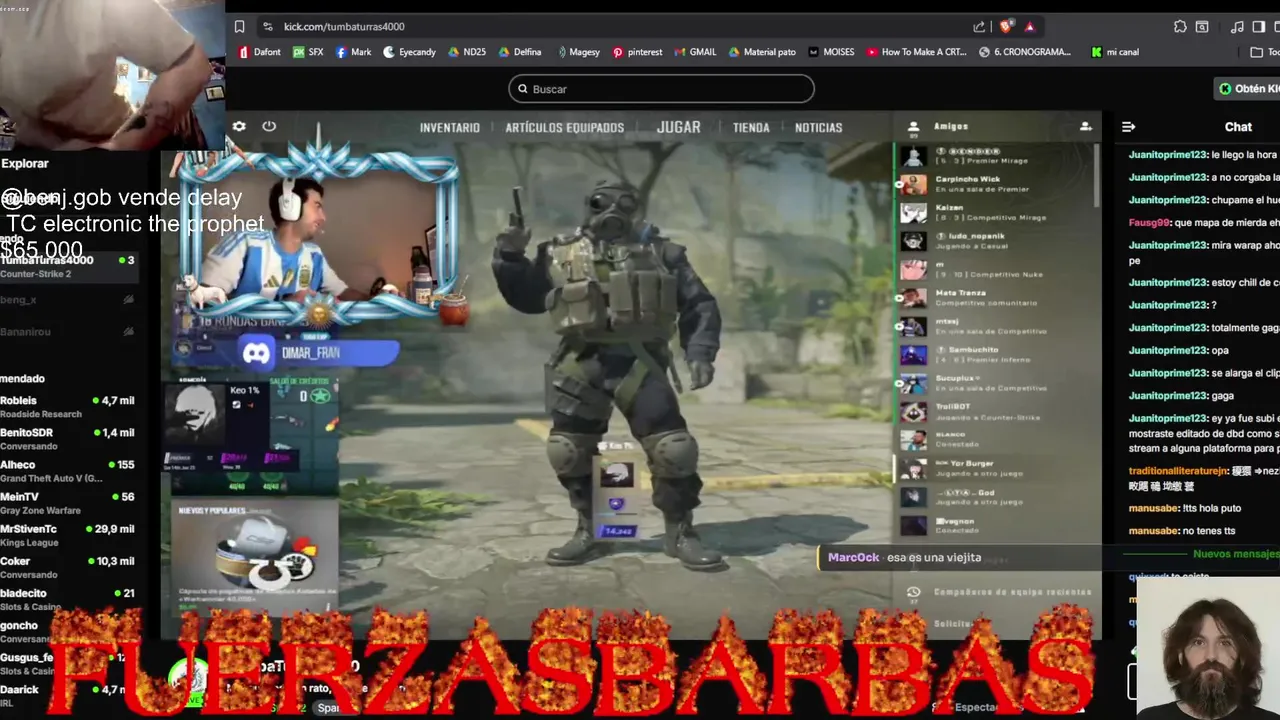Screen dimensions: 1280x720
Task: Select friend Sambuchito in Amigos list
Action: 995,354
